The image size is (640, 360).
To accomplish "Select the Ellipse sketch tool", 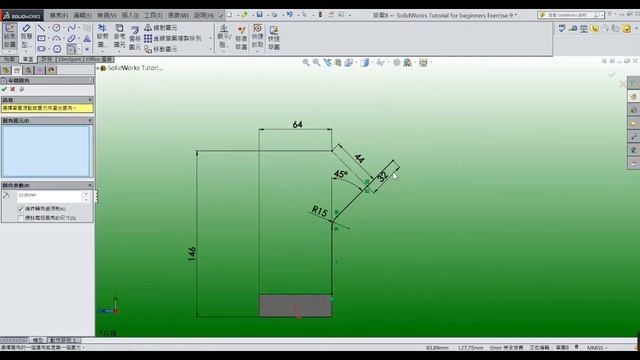I will (x=71, y=38).
